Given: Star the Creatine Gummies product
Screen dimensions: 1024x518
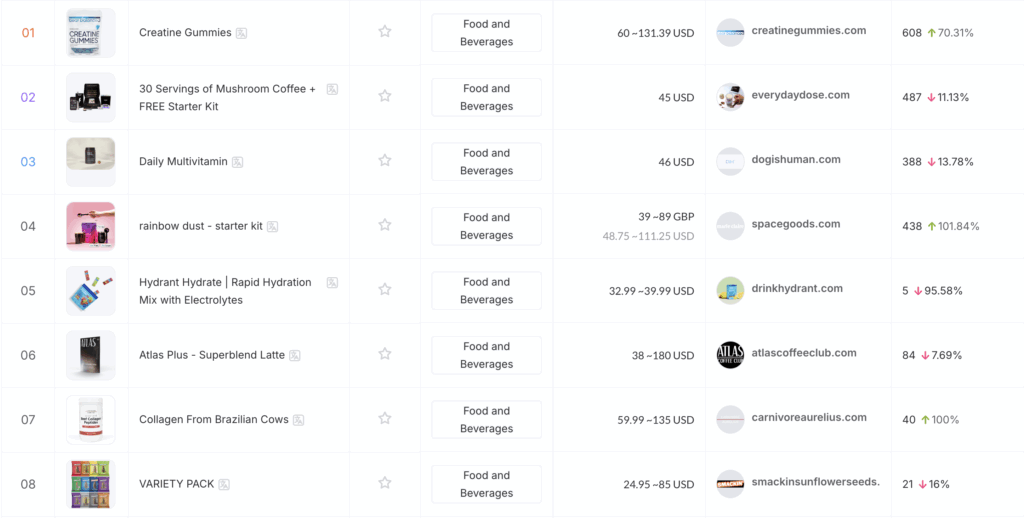Looking at the screenshot, I should click(385, 31).
